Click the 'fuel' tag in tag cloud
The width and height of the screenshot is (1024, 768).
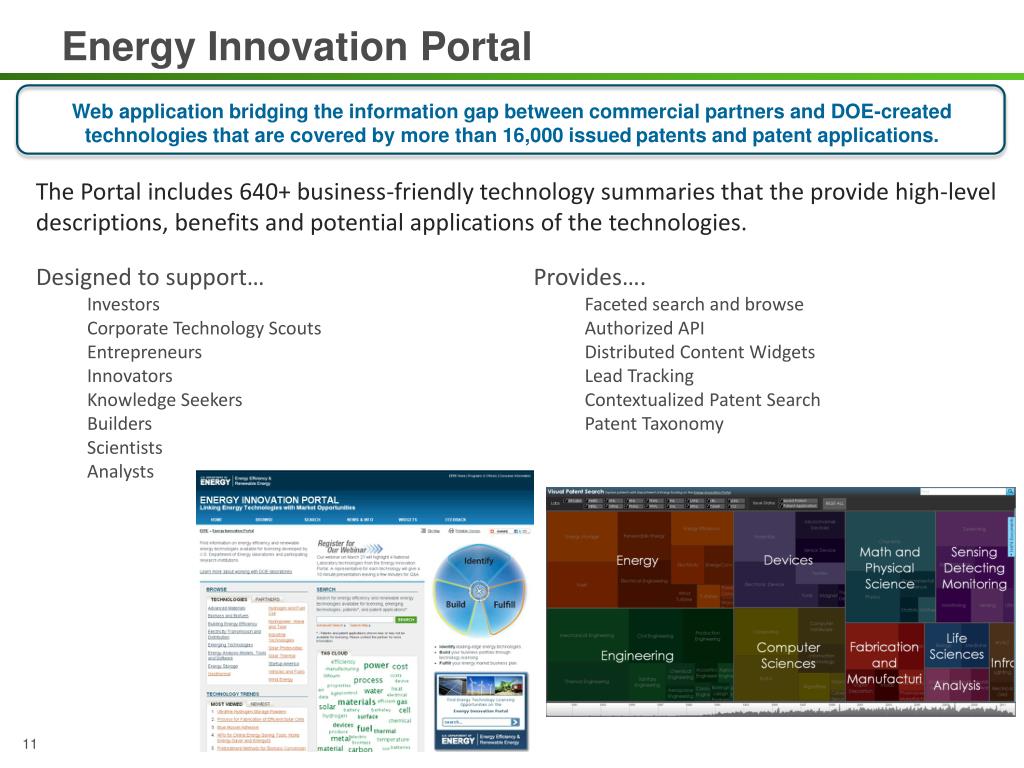(364, 728)
